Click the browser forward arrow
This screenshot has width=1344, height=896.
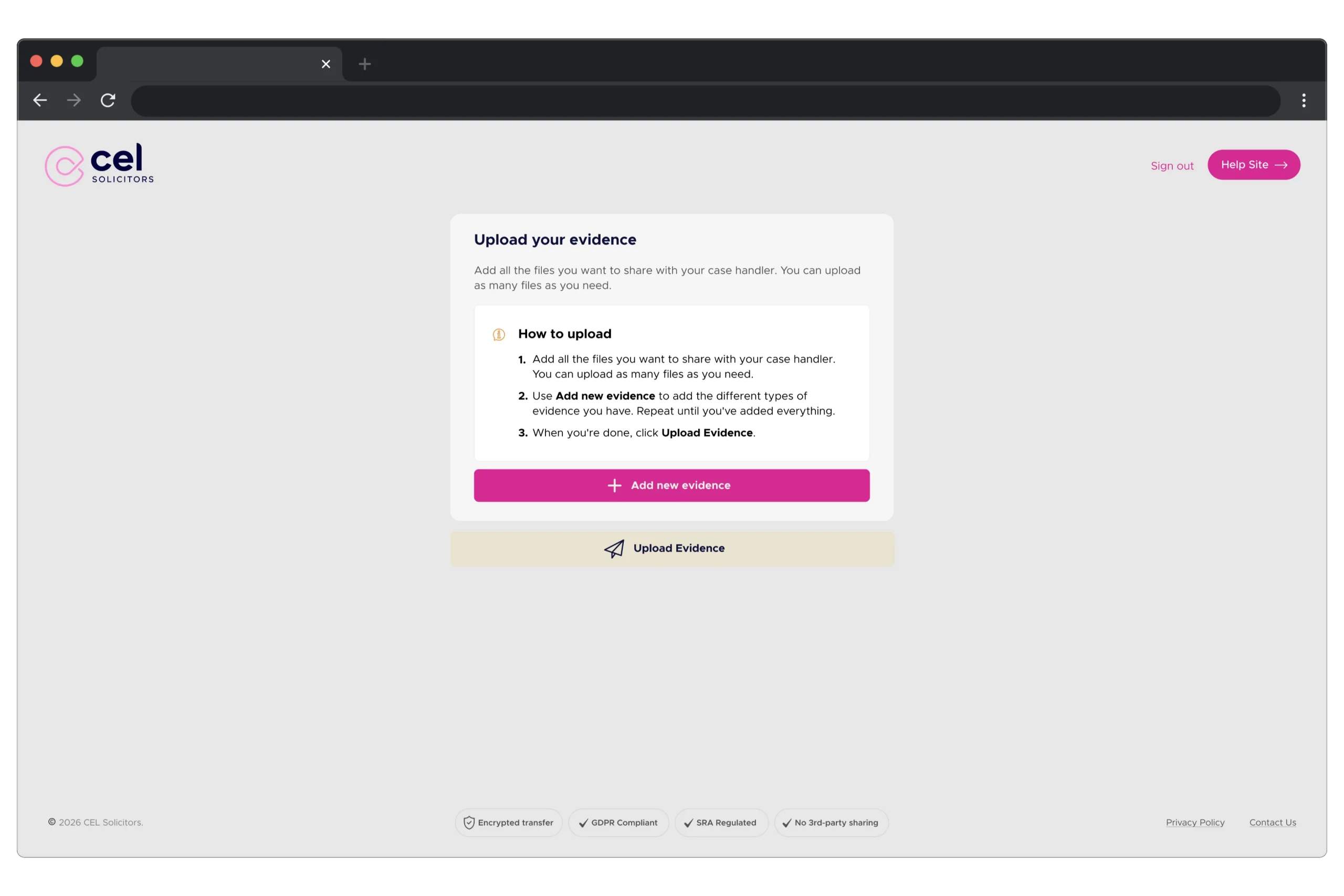click(73, 101)
